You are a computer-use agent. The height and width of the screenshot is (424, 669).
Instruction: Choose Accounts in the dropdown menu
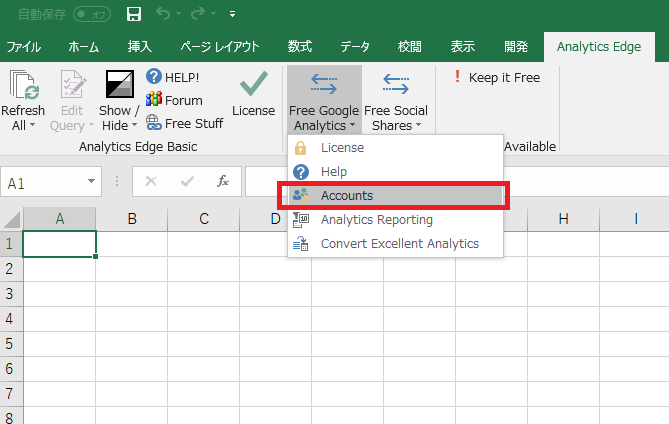point(396,195)
